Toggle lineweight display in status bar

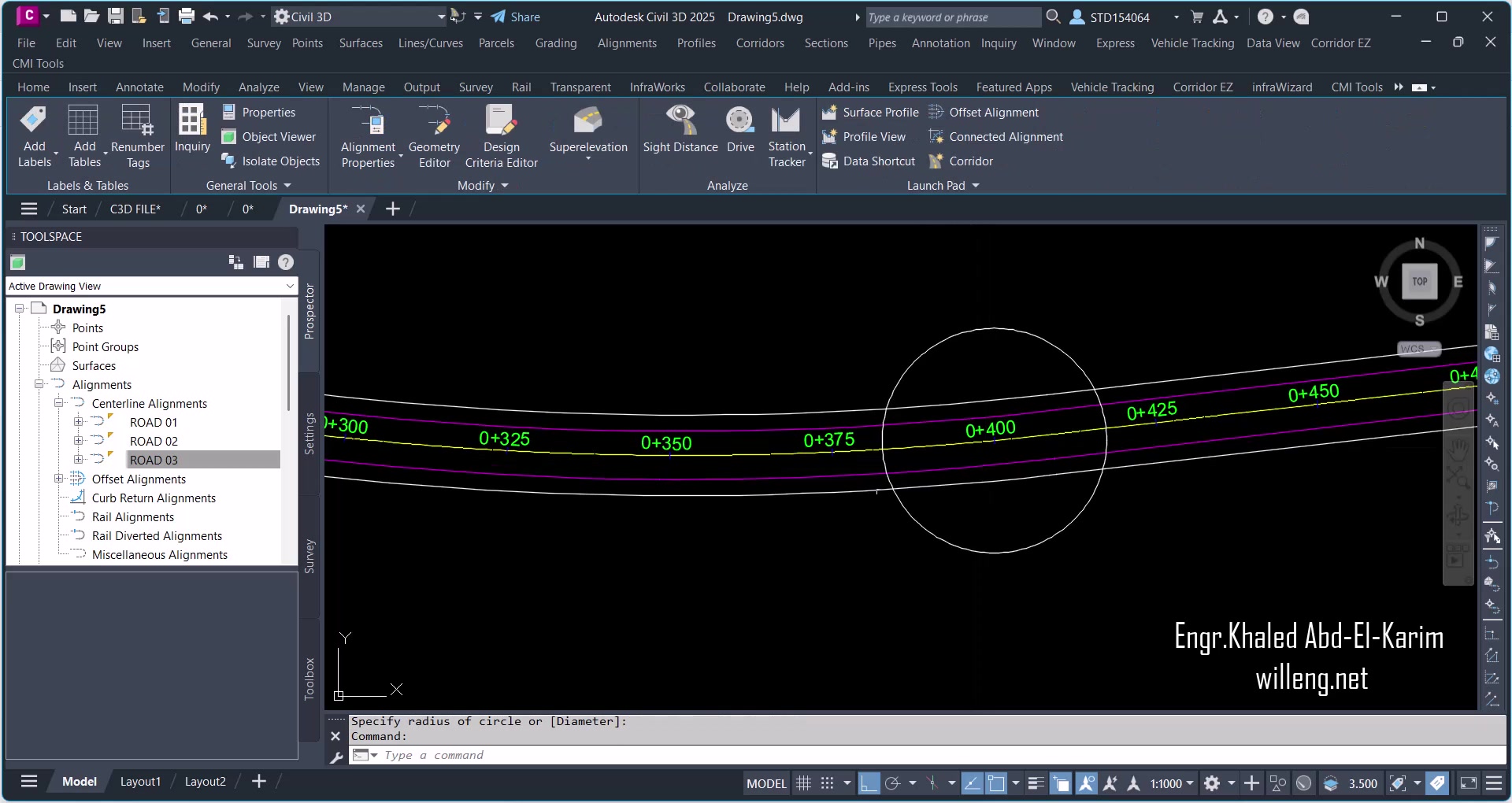1036,783
